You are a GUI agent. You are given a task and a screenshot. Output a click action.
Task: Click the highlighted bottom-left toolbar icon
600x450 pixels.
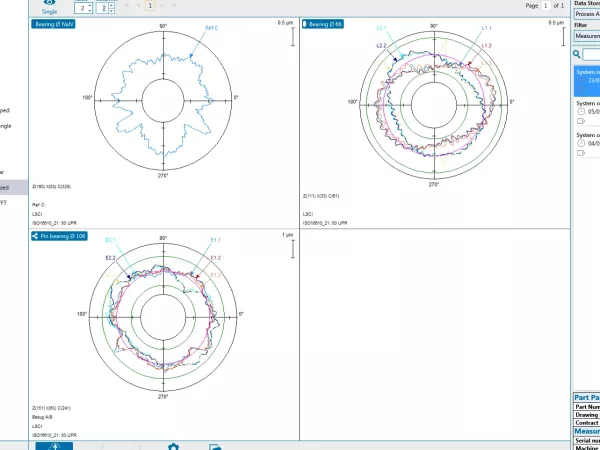(54, 446)
